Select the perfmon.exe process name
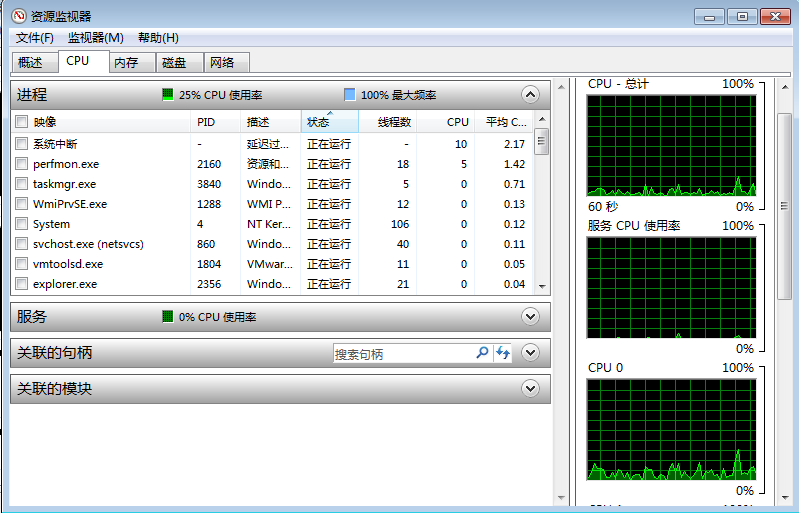The image size is (799, 513). coord(66,164)
